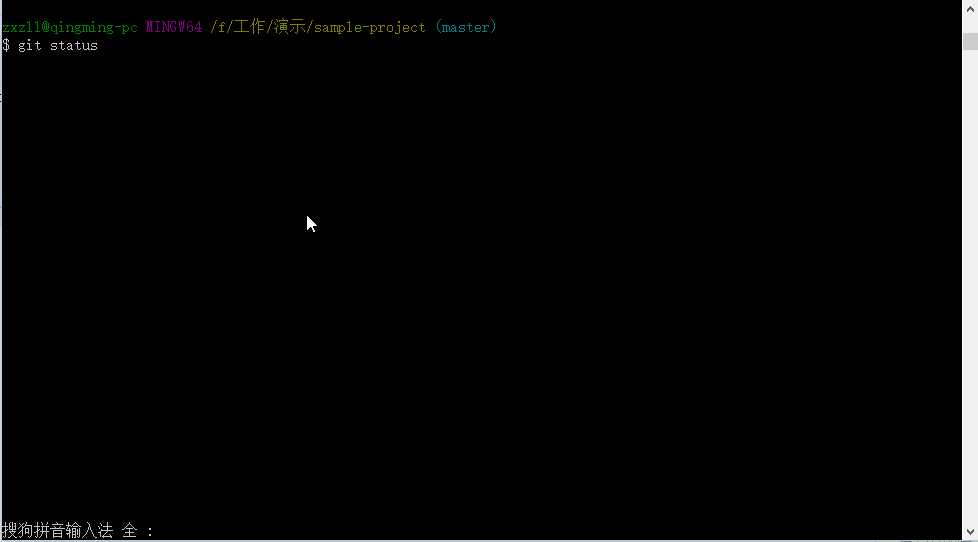Click the 搜狗拼音输入法 IME label
The height and width of the screenshot is (542, 978).
pyautogui.click(x=57, y=531)
